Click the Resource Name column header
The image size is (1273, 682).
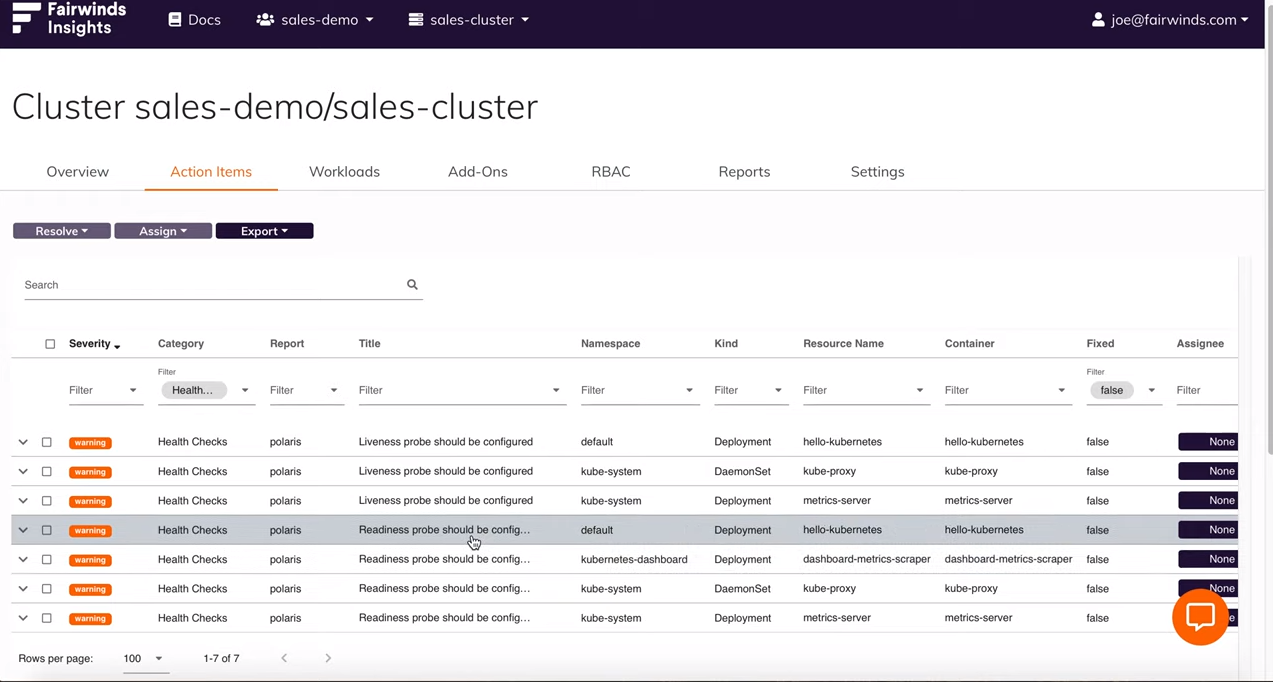tap(843, 344)
